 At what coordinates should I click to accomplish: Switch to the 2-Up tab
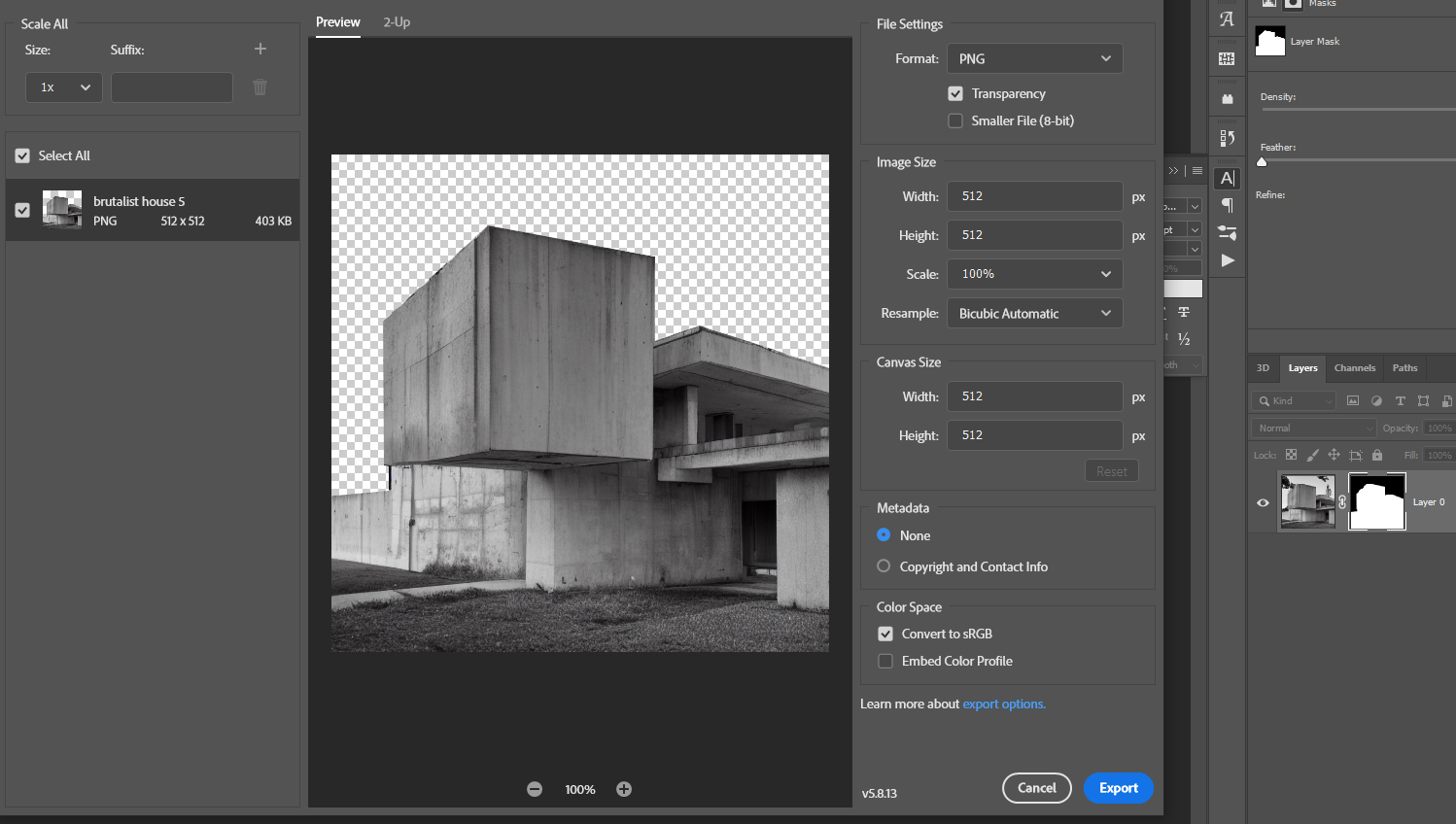coord(397,21)
